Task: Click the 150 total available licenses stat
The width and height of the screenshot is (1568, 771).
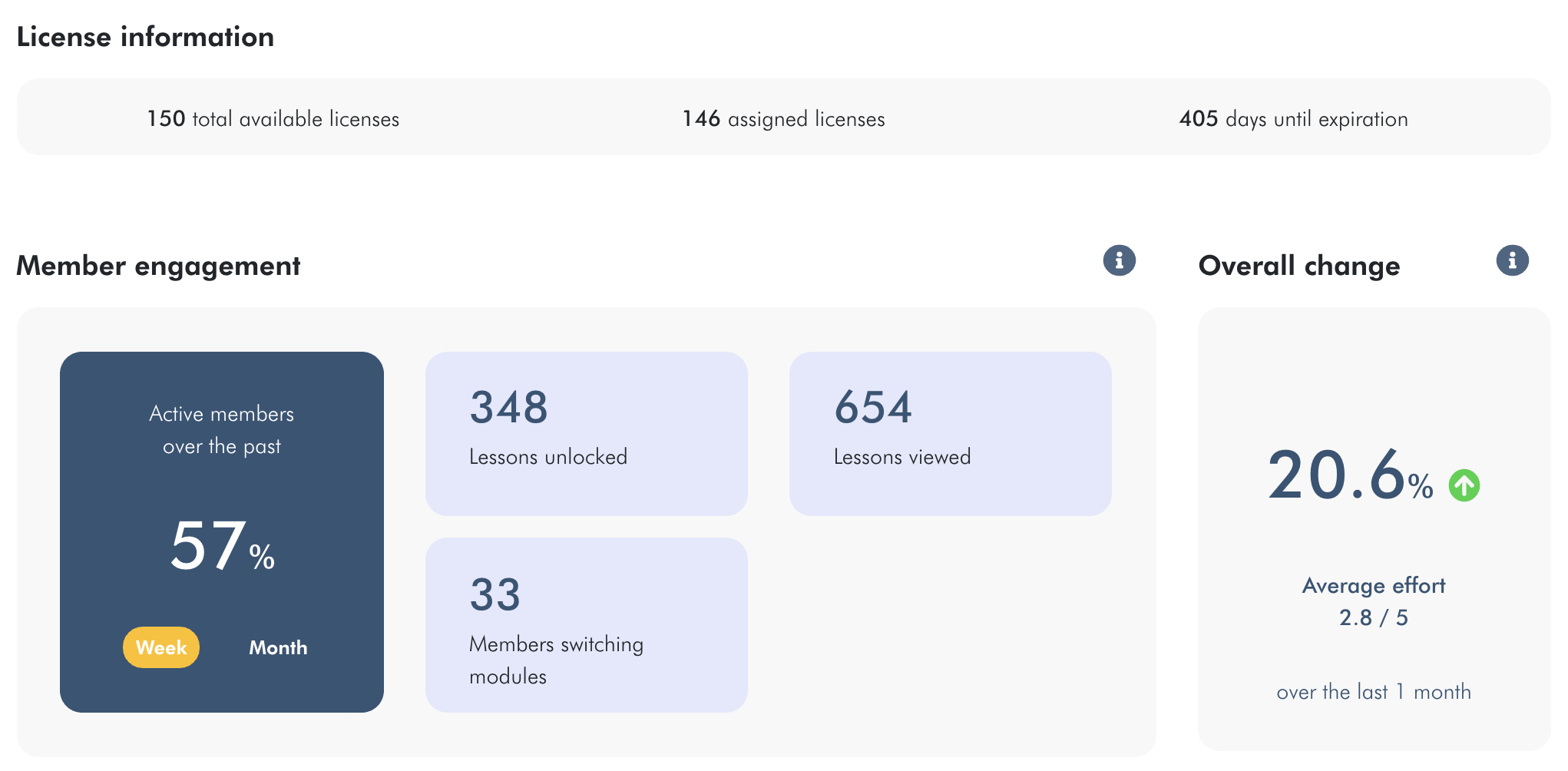Action: pyautogui.click(x=273, y=119)
